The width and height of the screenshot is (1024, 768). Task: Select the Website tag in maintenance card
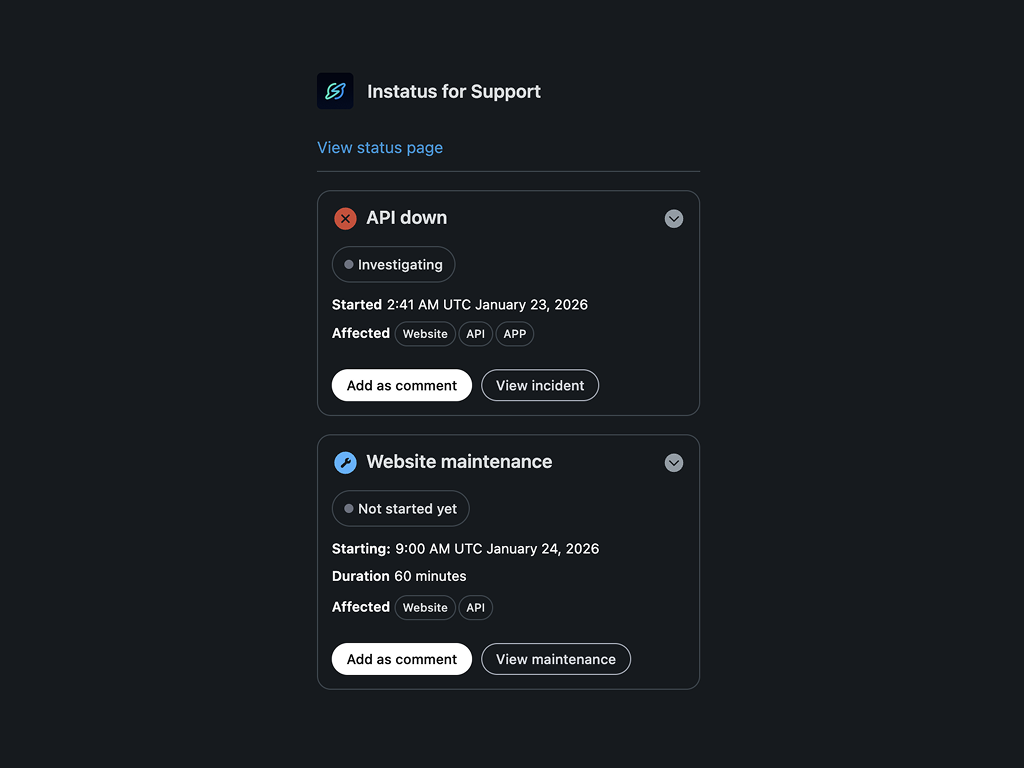pyautogui.click(x=425, y=608)
